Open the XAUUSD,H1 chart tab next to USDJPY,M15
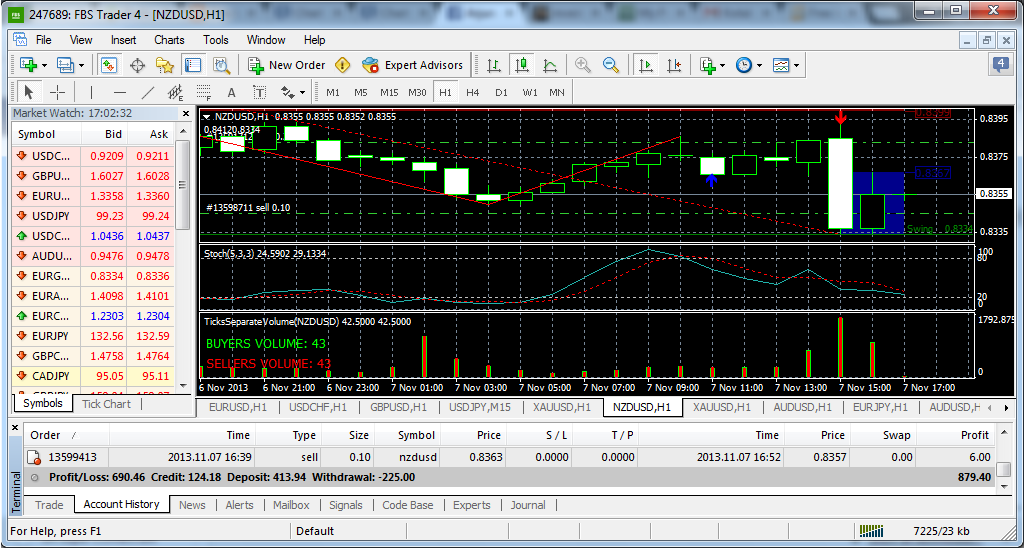 point(562,407)
